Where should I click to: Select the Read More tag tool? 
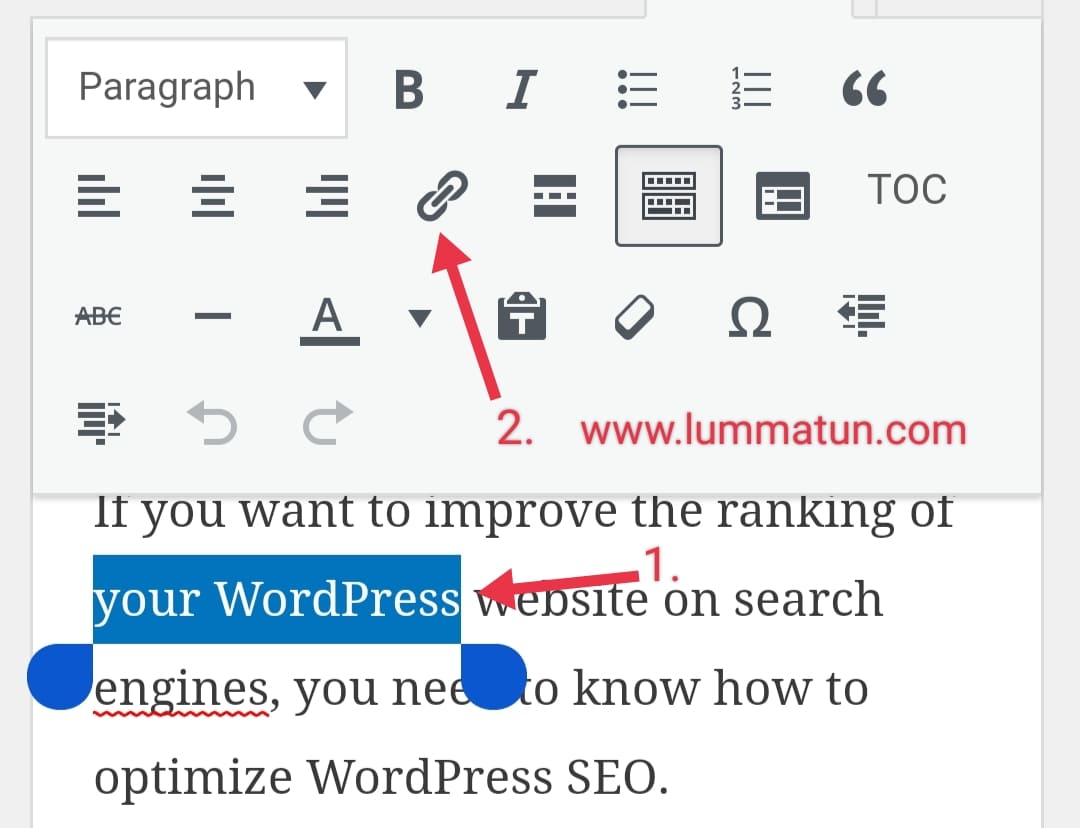(x=555, y=196)
